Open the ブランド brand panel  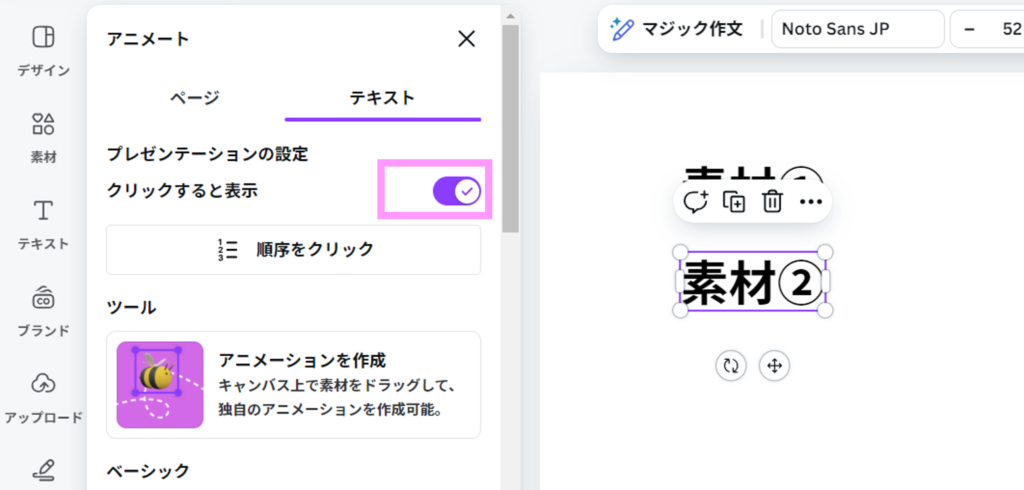point(43,309)
